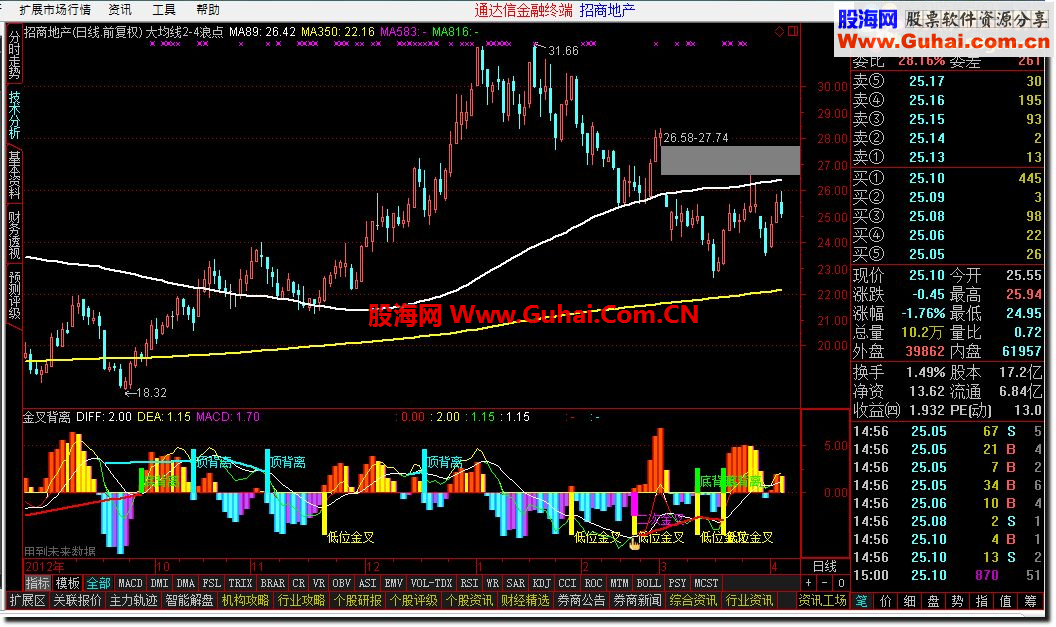Open the 券商公告 bottom tab
Image resolution: width=1056 pixels, height=627 pixels.
click(x=581, y=600)
